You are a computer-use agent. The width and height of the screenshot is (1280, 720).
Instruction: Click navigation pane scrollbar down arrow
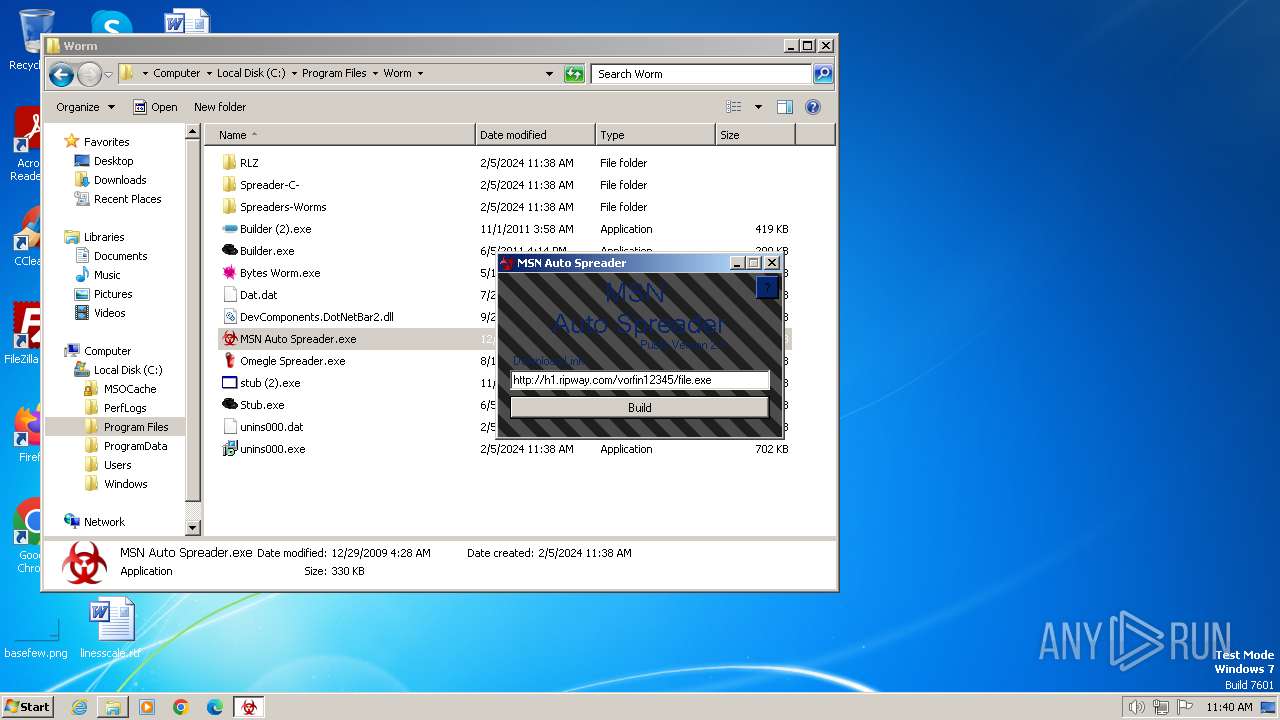click(x=193, y=528)
